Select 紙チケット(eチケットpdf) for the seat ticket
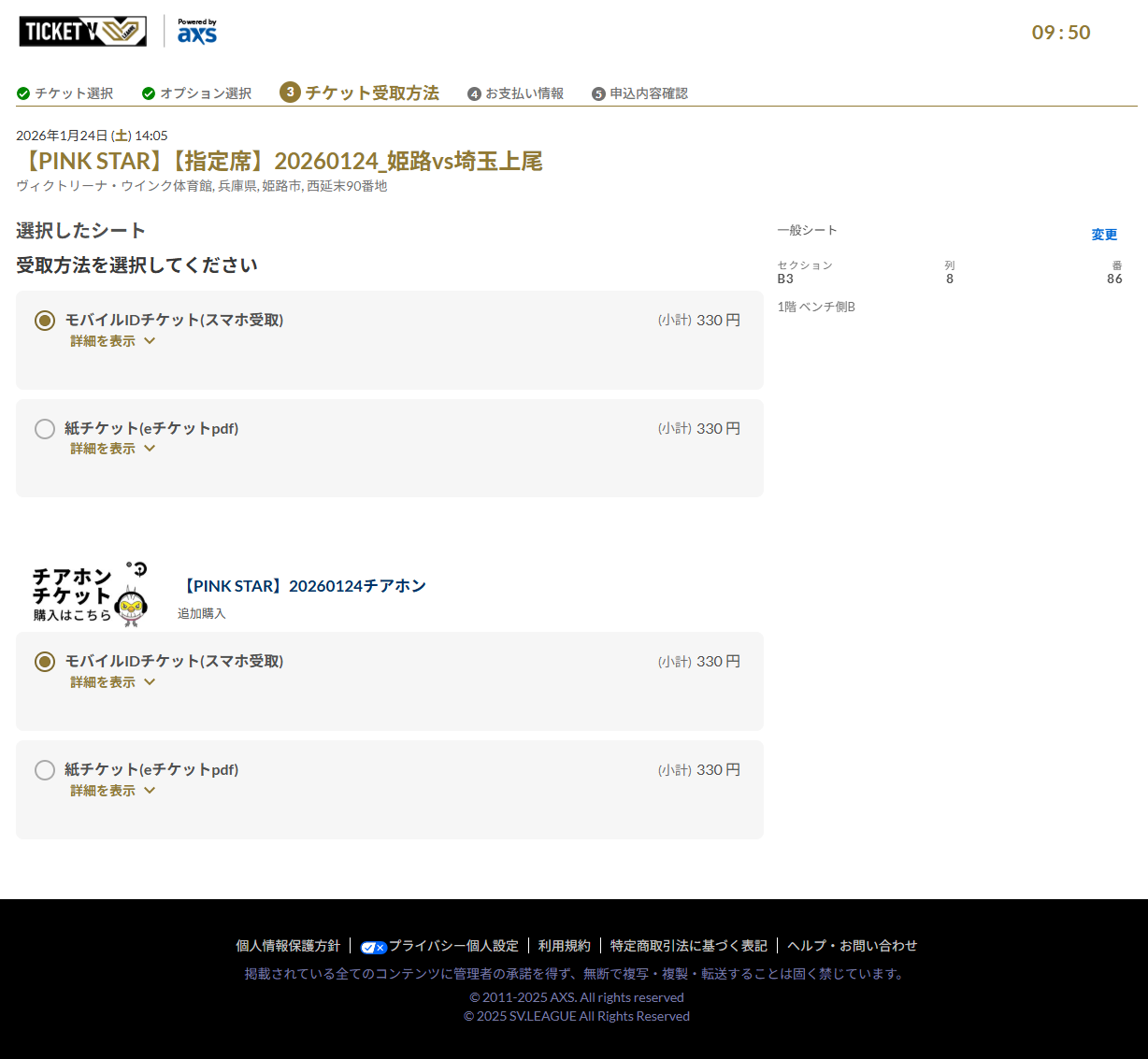Viewport: 1148px width, 1059px height. click(x=45, y=429)
